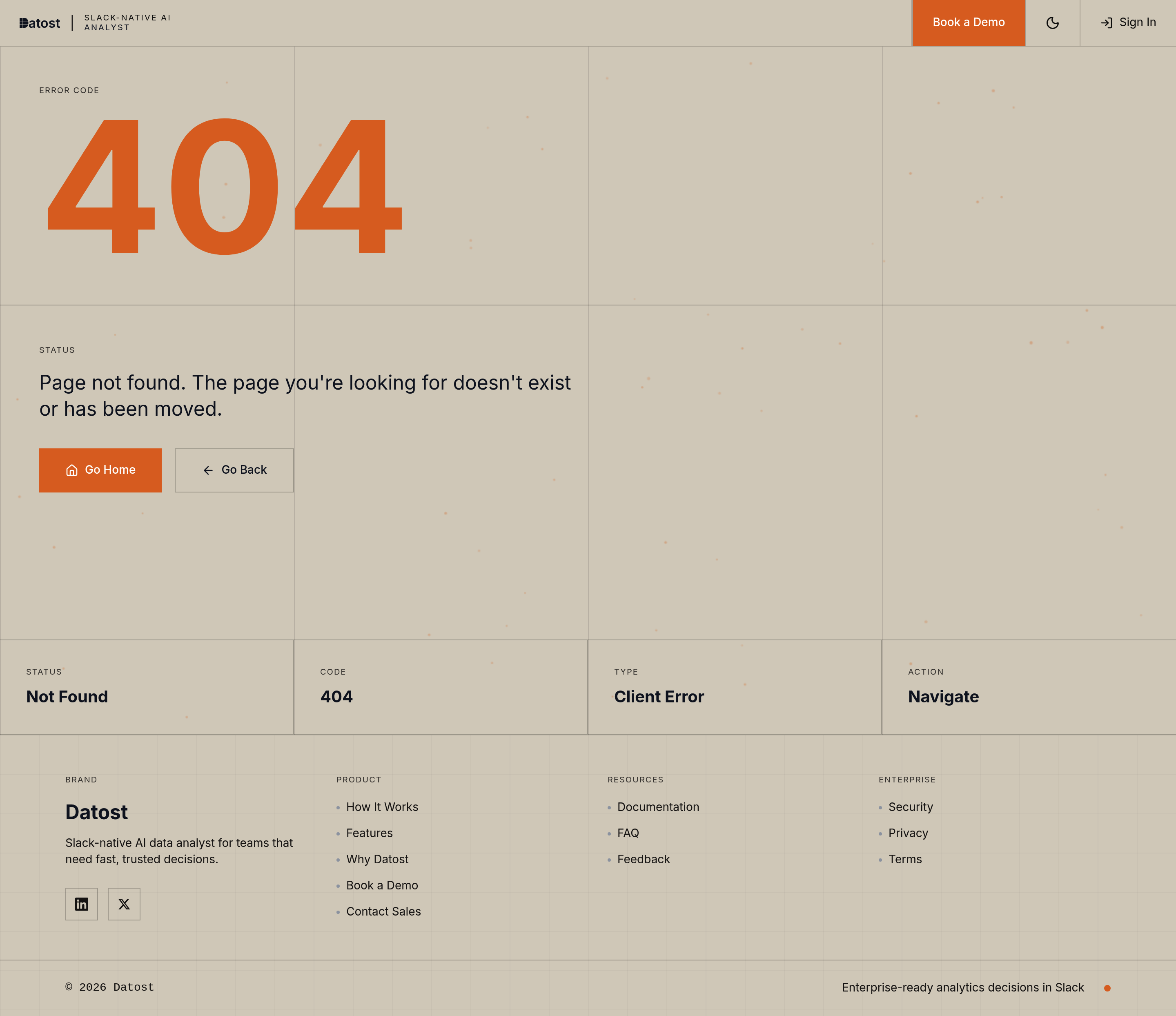Visit the FAQ link
The width and height of the screenshot is (1176, 1016).
click(628, 833)
